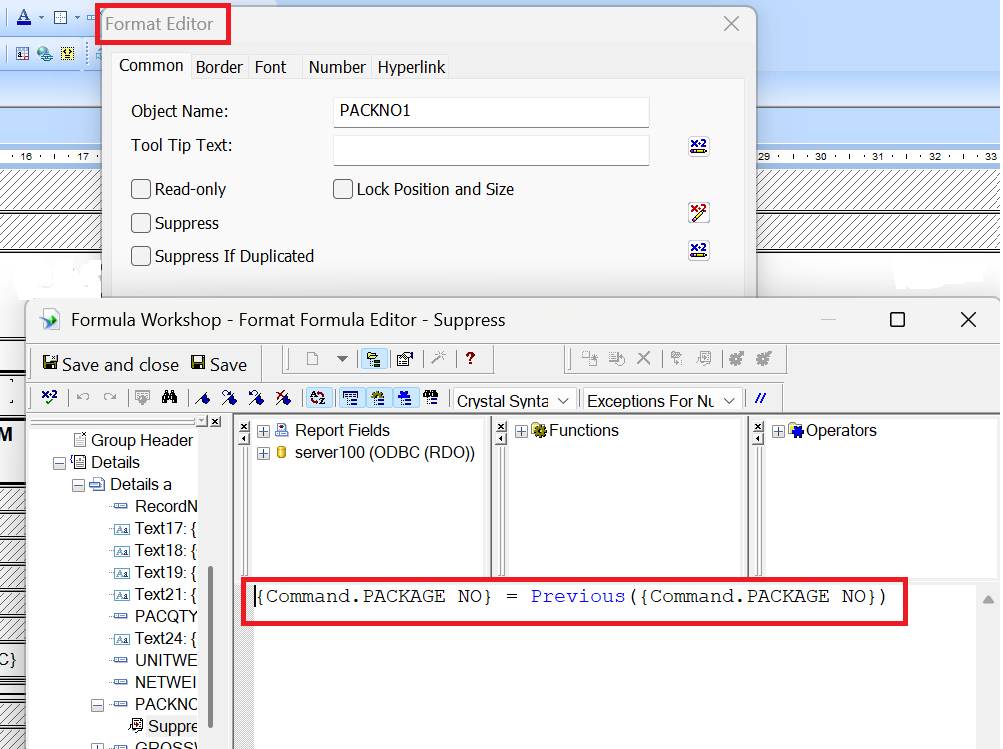Click the hyperlink globe icon on the toolbar
1003x749 pixels.
tap(42, 53)
